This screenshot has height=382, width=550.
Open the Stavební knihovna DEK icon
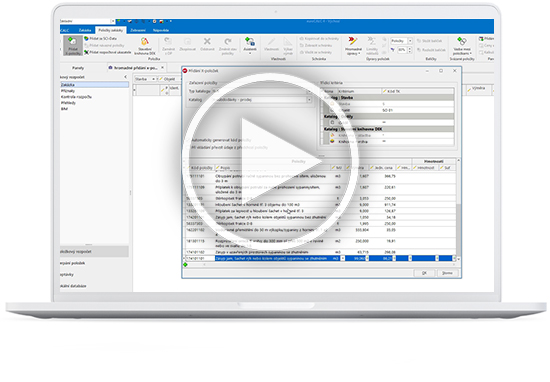pos(145,46)
